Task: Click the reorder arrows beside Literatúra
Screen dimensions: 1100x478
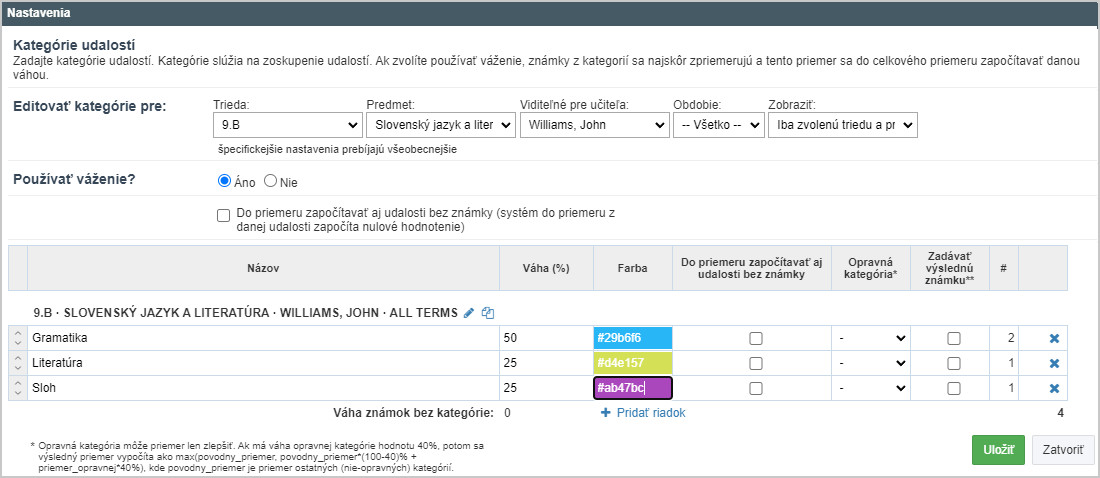Action: point(18,364)
